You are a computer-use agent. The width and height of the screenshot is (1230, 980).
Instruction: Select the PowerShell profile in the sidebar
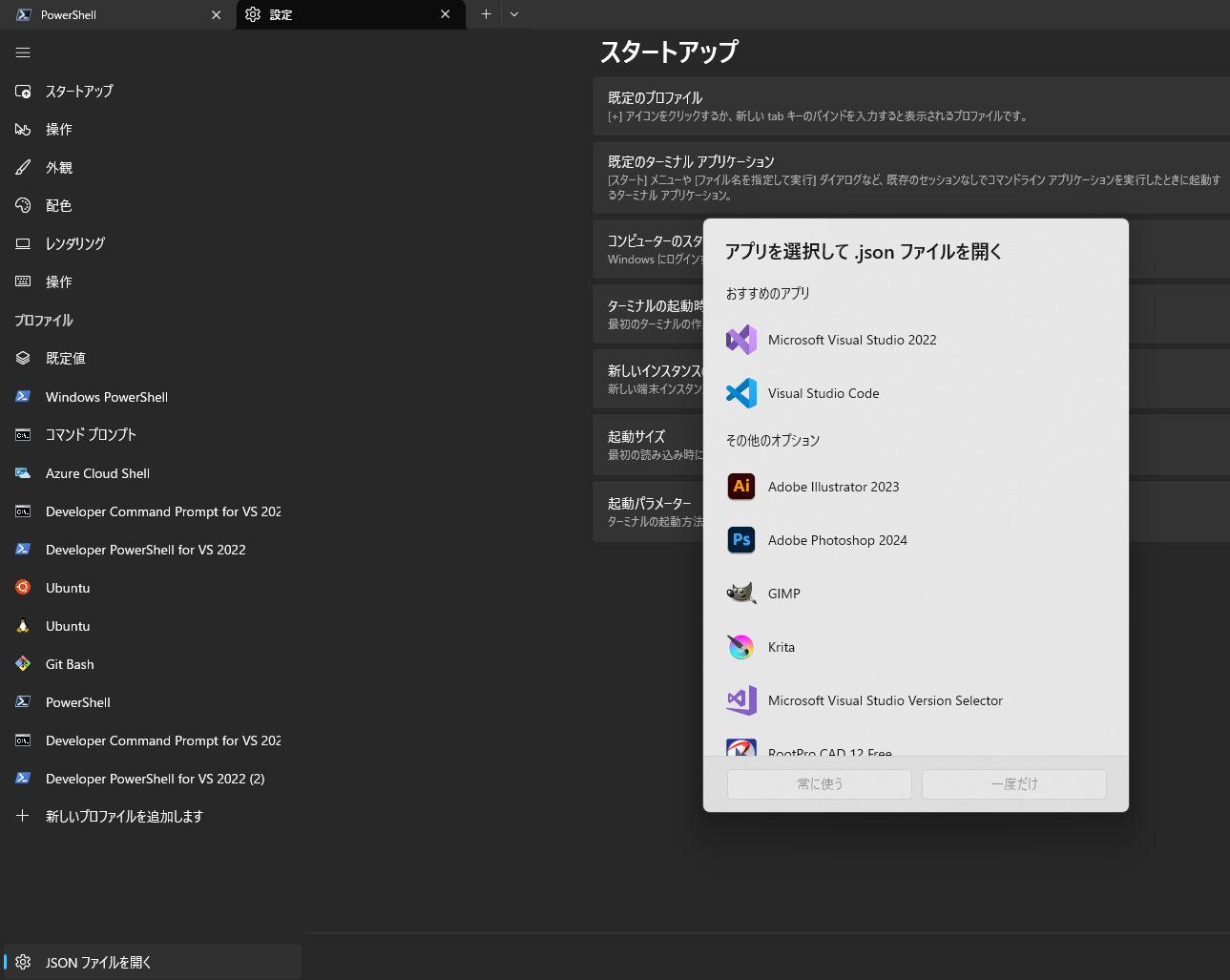pos(153,702)
